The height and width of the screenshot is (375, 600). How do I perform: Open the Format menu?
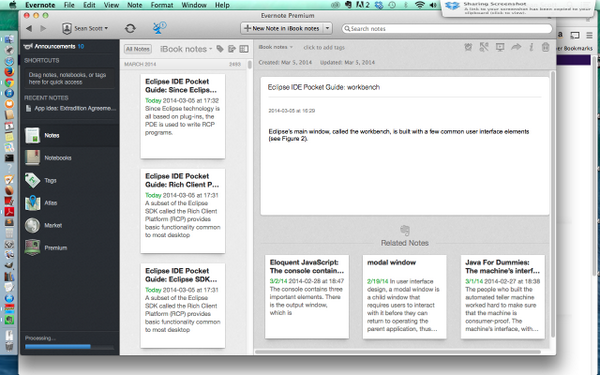(162, 5)
